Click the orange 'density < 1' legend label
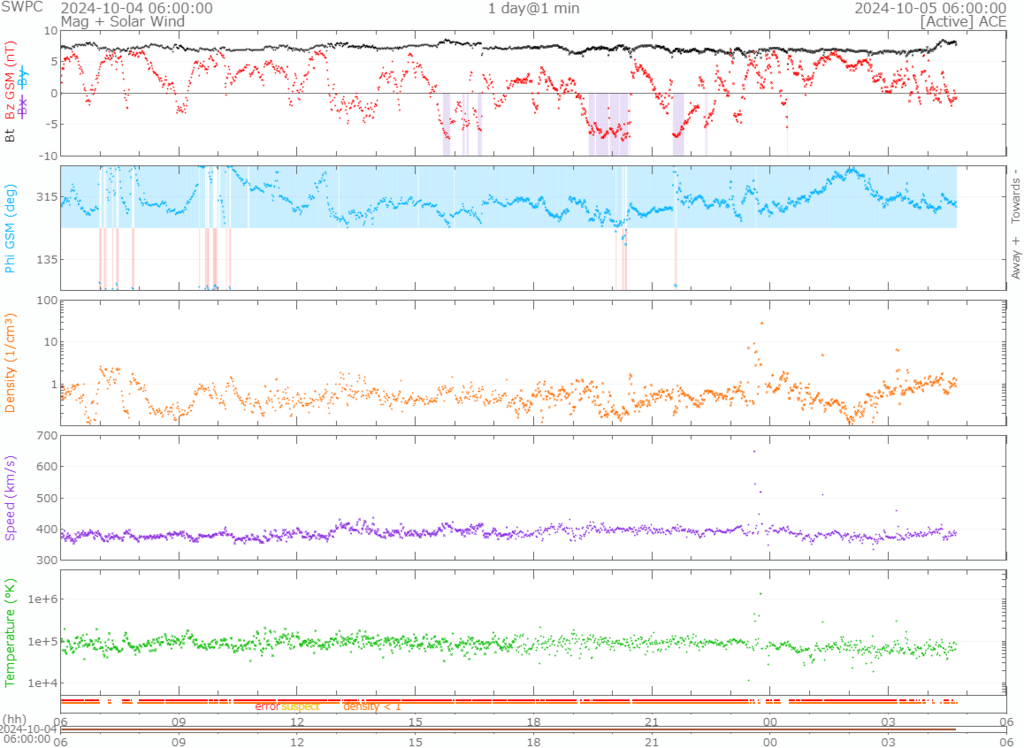This screenshot has width=1024, height=748. tap(372, 707)
